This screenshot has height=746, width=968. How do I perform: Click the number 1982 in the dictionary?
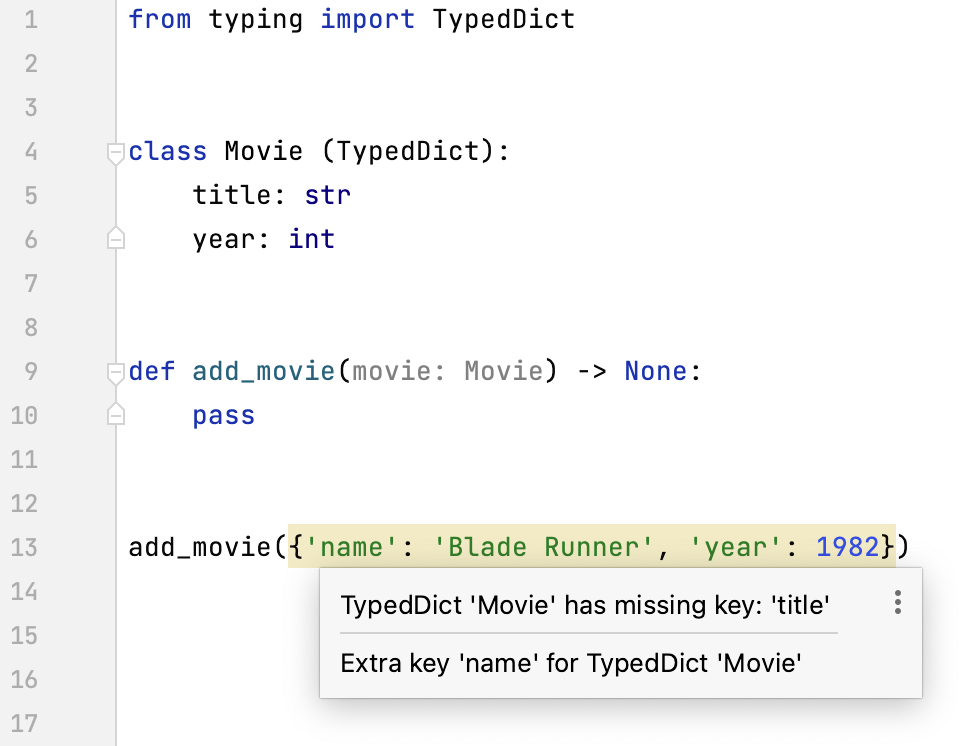tap(847, 547)
